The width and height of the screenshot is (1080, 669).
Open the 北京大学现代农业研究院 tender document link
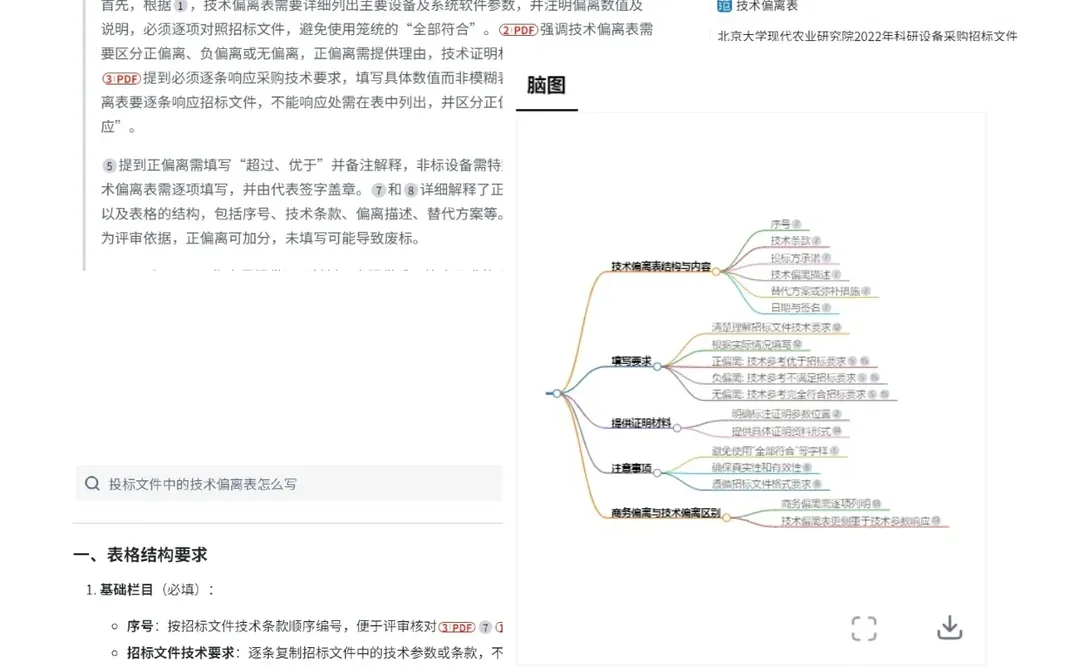click(867, 36)
